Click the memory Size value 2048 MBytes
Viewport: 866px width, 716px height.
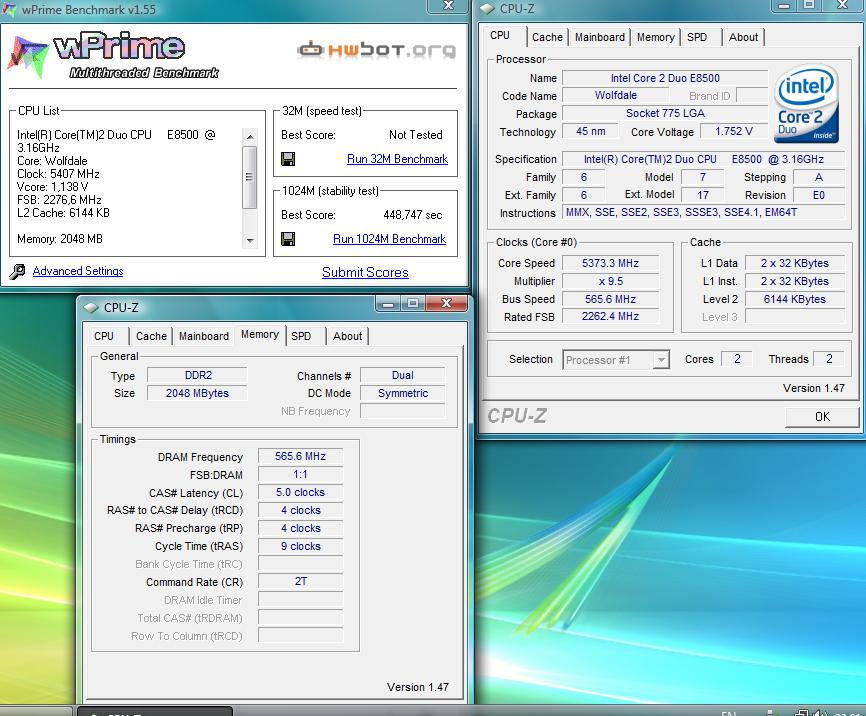(197, 393)
